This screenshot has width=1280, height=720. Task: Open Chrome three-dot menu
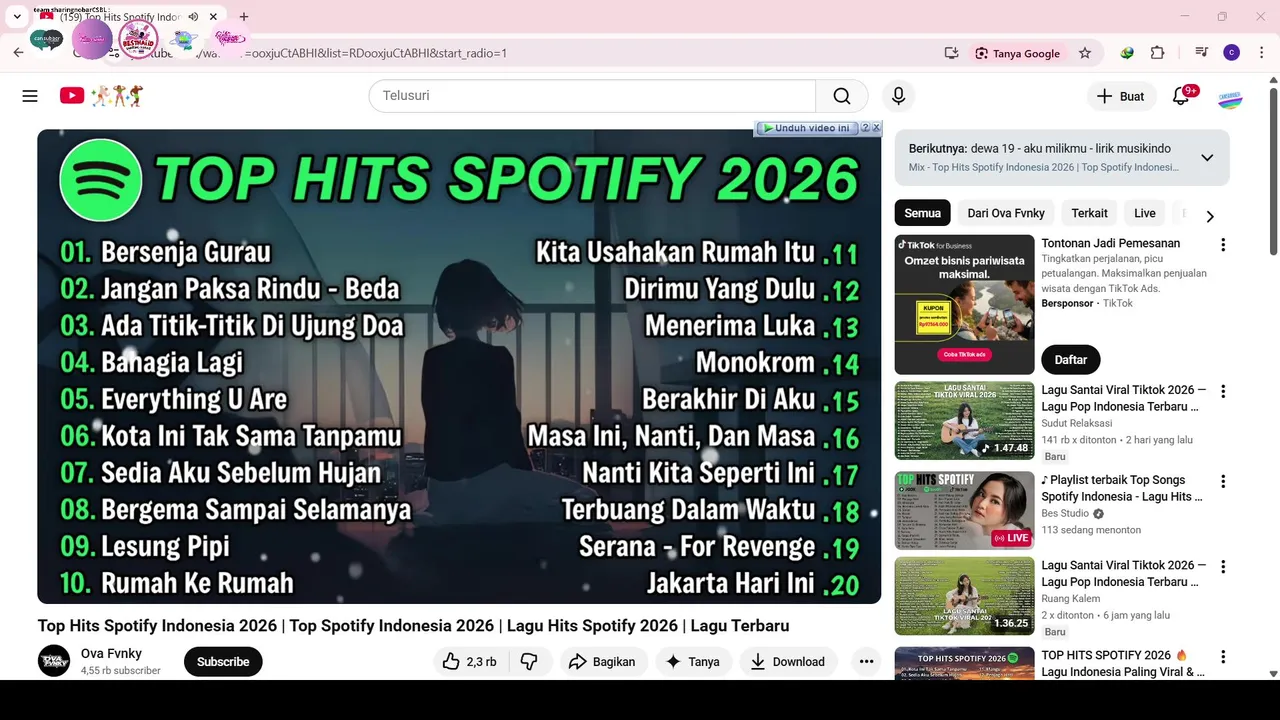(1262, 53)
